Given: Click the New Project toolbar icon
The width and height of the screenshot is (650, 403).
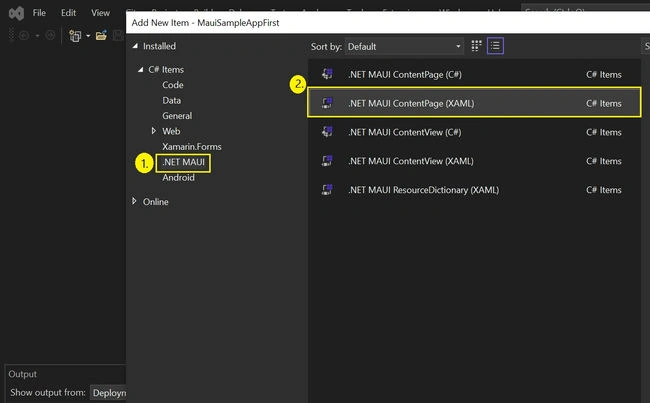Looking at the screenshot, I should pyautogui.click(x=75, y=36).
